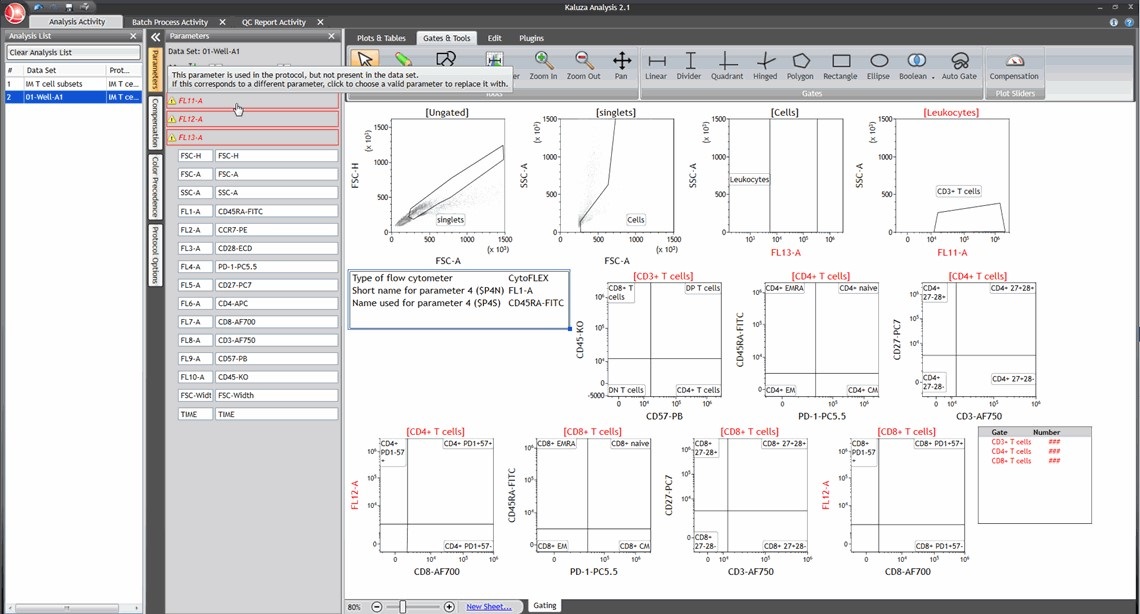Select the 01-Well-A1 data set row
This screenshot has height=614, width=1140.
[x=73, y=97]
